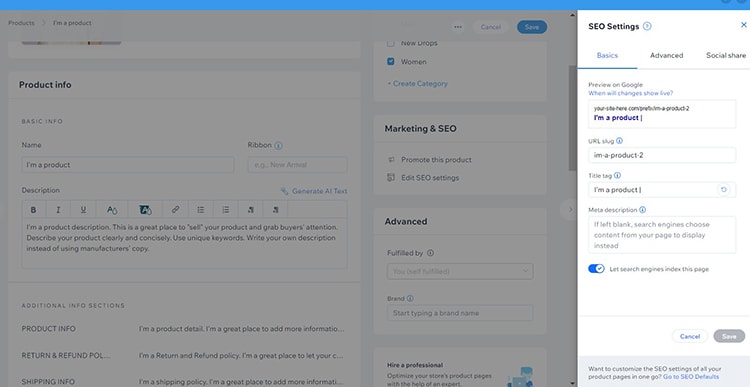Open the RETURN & REFUND POL... row
Image resolution: width=750 pixels, height=387 pixels.
pos(184,355)
